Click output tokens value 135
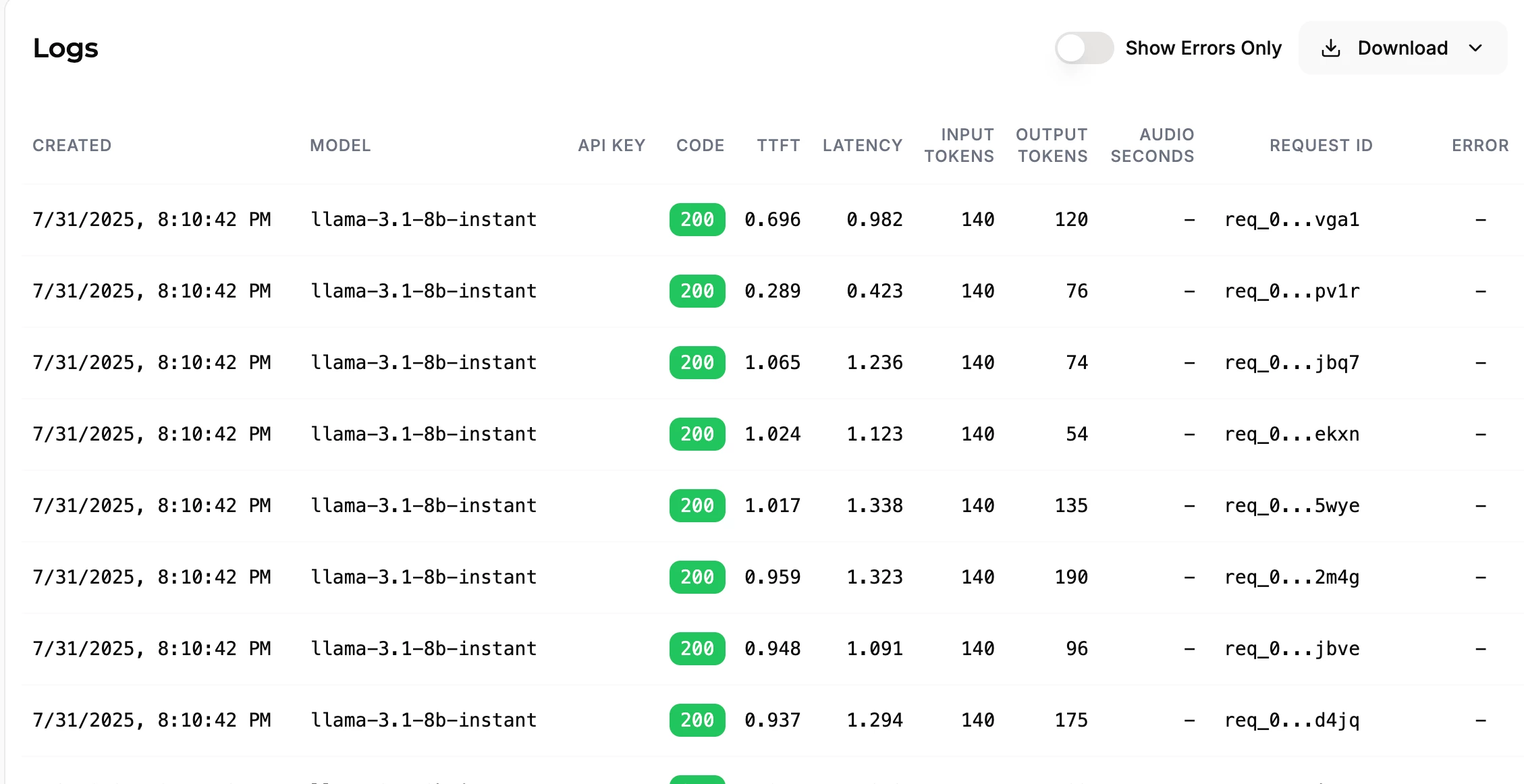 (x=1071, y=505)
